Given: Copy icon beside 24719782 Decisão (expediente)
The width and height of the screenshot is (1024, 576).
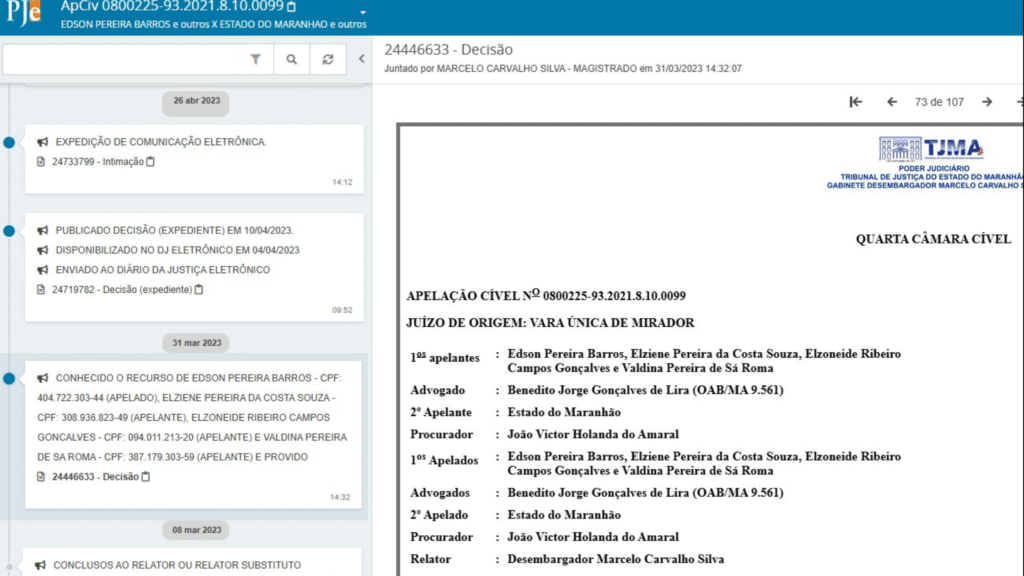Looking at the screenshot, I should pos(199,290).
